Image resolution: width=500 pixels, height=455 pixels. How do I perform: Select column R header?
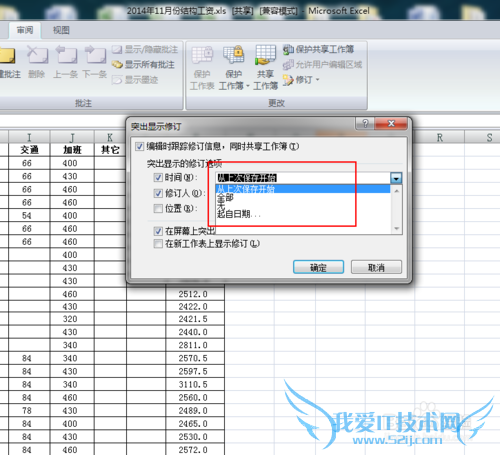(x=440, y=138)
